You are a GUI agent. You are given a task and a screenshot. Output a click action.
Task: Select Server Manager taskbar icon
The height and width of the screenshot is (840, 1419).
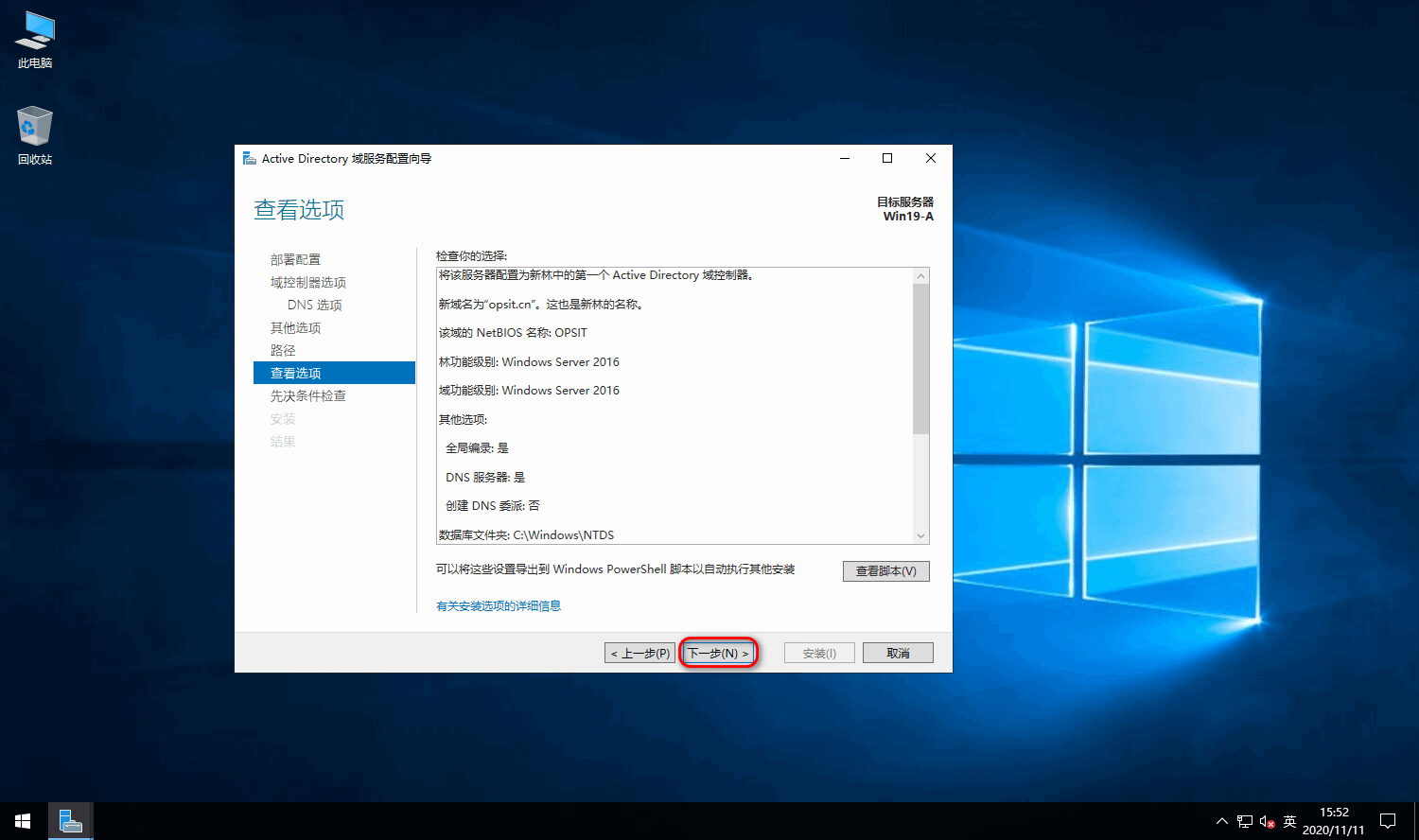(x=70, y=821)
